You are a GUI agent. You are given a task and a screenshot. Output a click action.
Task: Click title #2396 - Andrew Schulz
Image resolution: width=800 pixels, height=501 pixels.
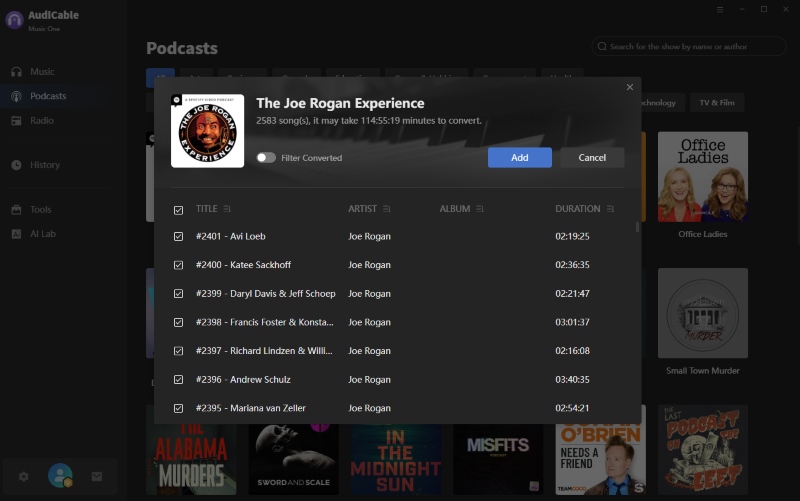point(243,379)
